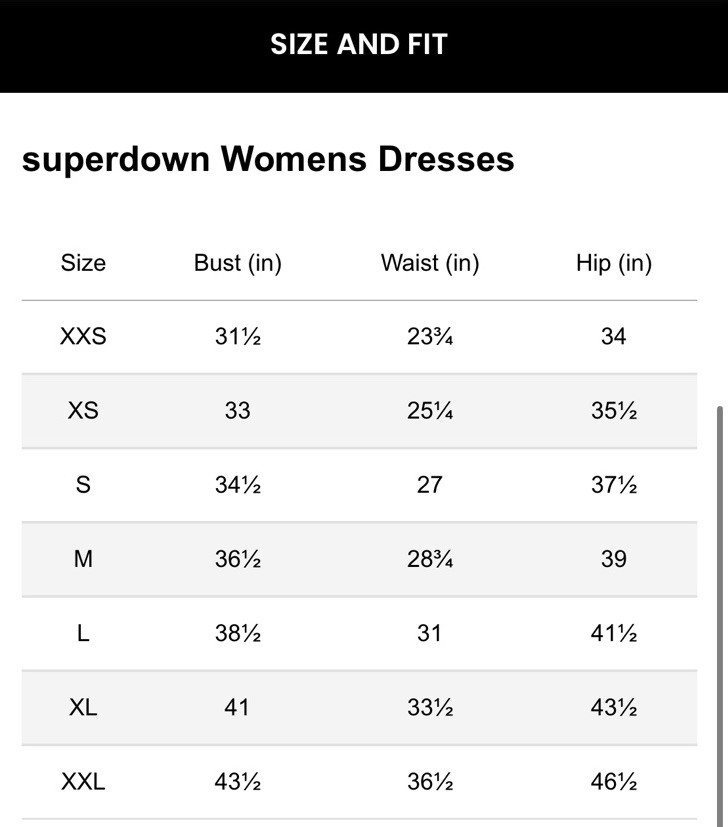The height and width of the screenshot is (827, 728).
Task: Click the 25¼ waist value for XS
Action: tap(430, 411)
